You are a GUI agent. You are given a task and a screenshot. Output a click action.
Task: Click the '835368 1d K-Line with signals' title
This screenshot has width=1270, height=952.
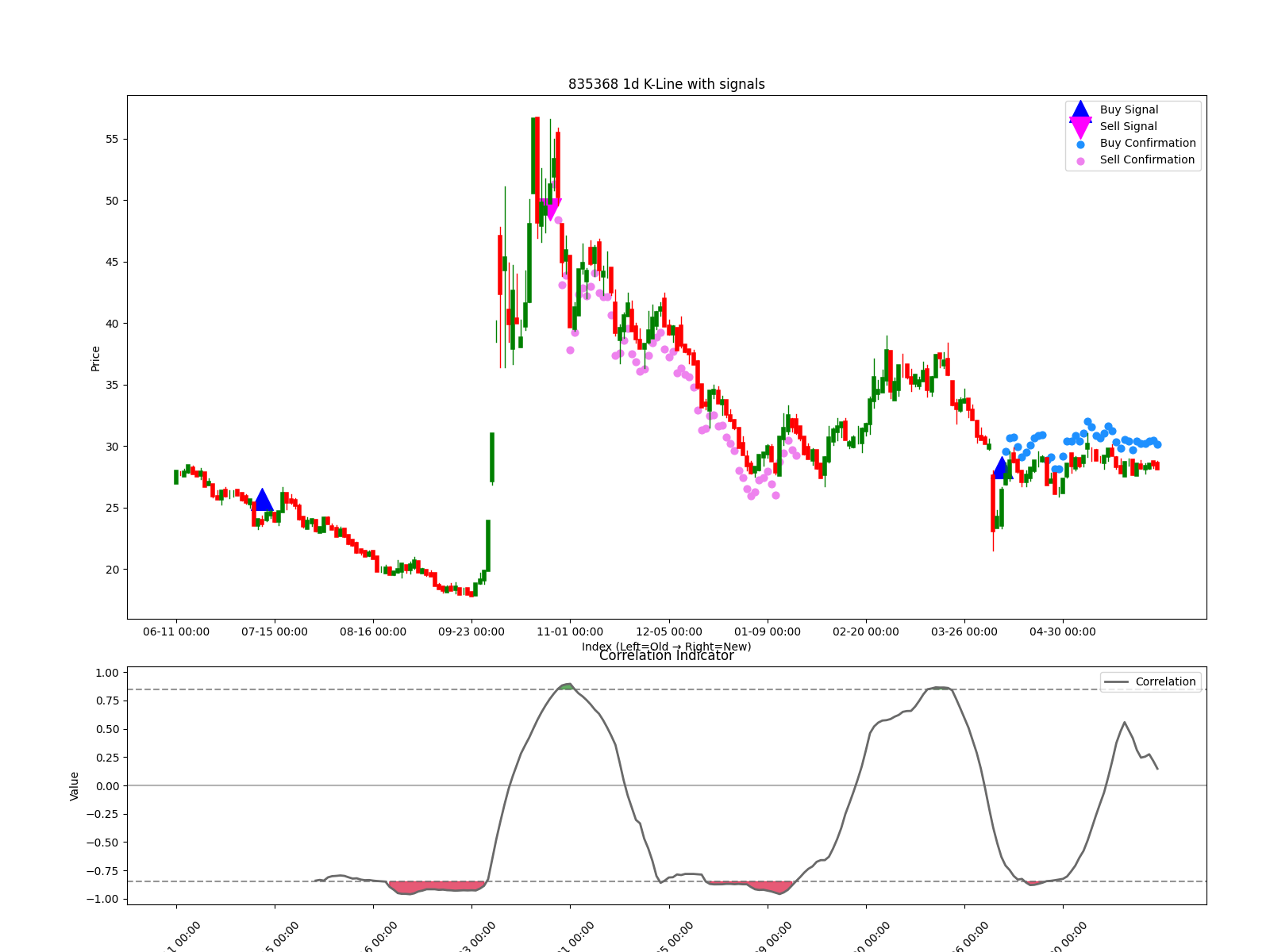[x=667, y=84]
